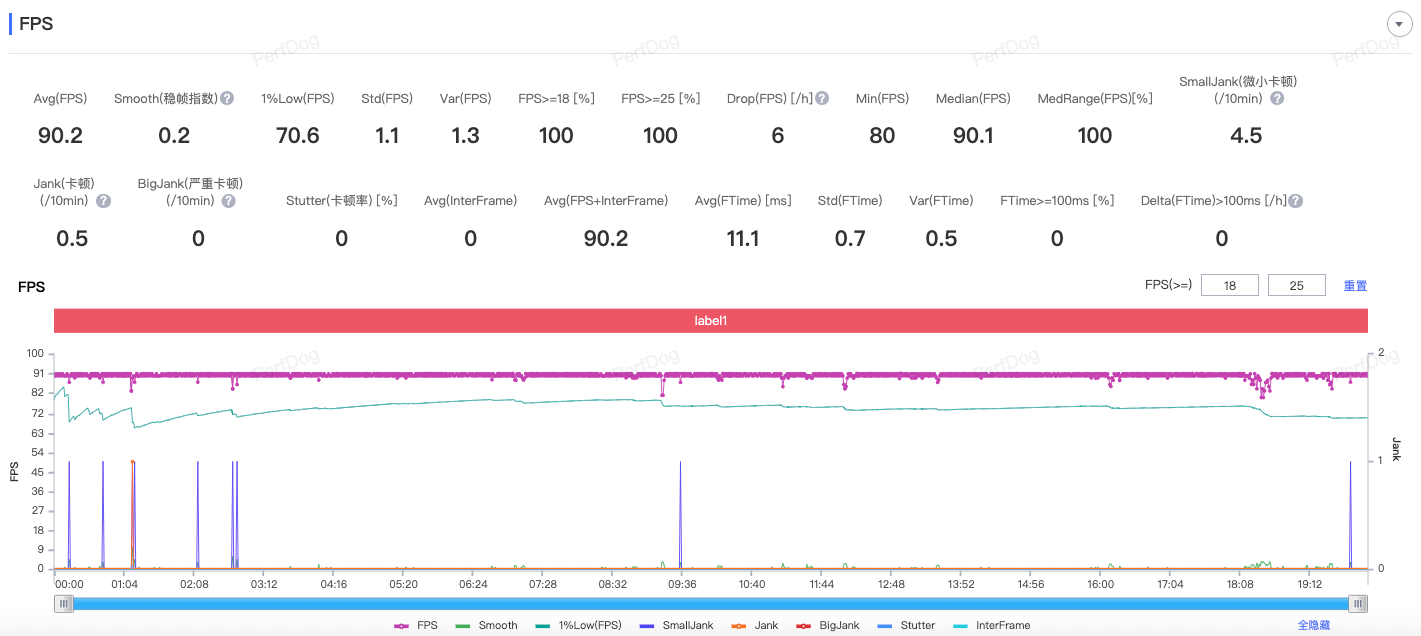Select the red label1 bar
This screenshot has width=1421, height=636.
pyautogui.click(x=710, y=321)
